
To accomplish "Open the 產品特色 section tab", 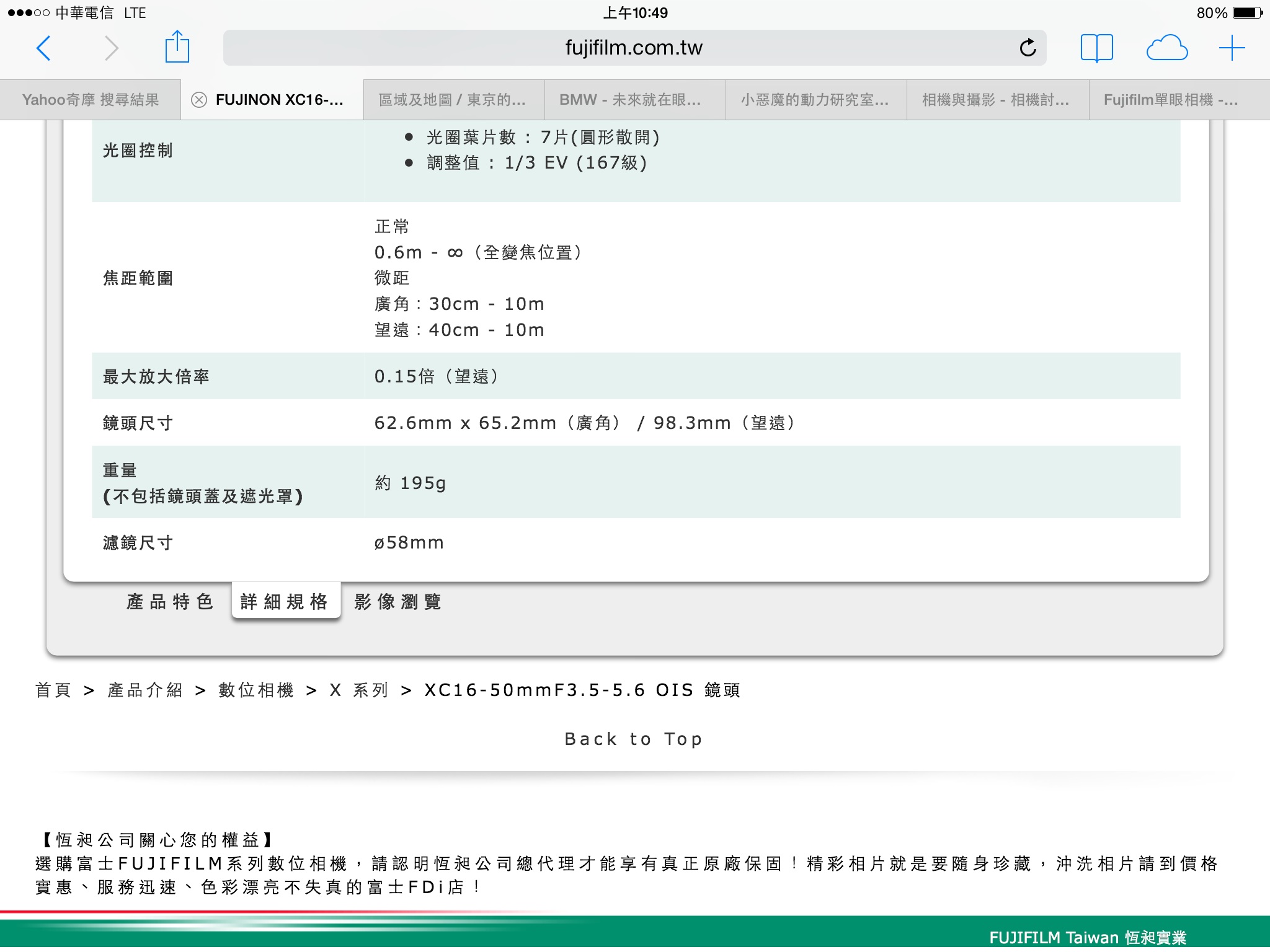I will [x=170, y=601].
